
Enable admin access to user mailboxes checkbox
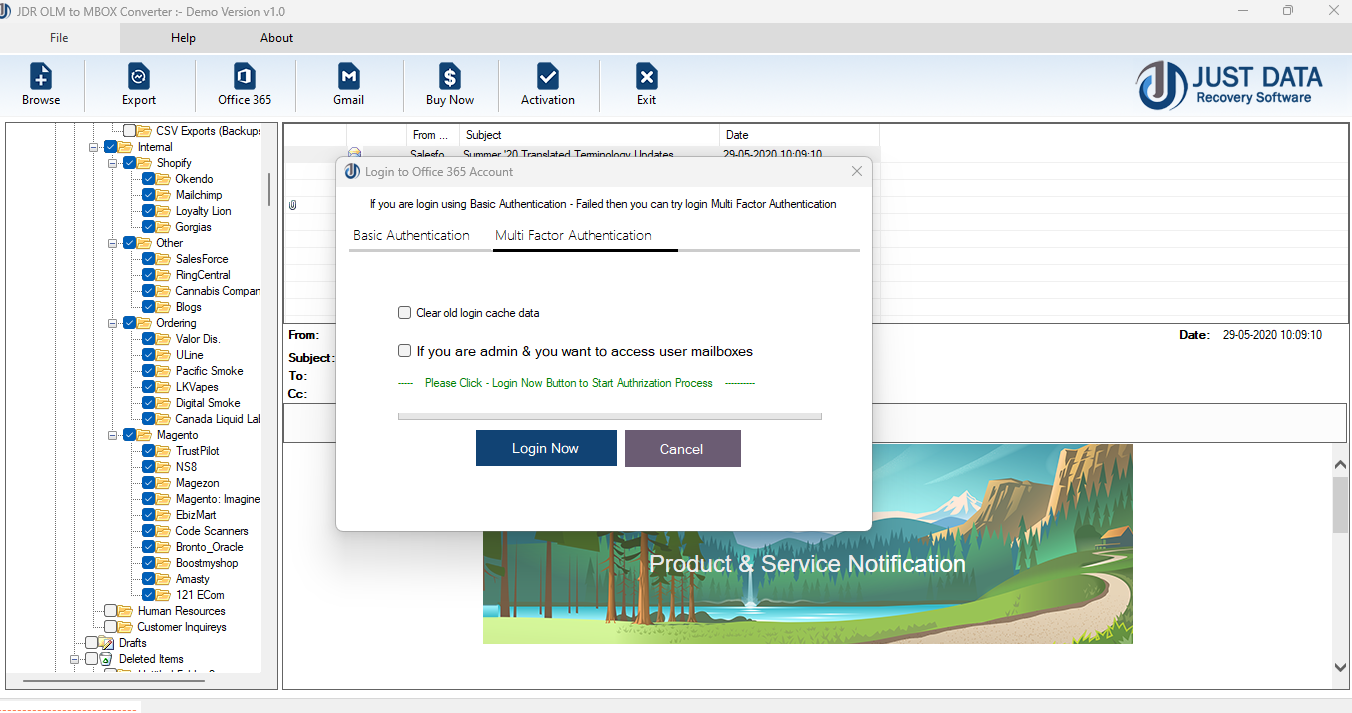tap(405, 351)
